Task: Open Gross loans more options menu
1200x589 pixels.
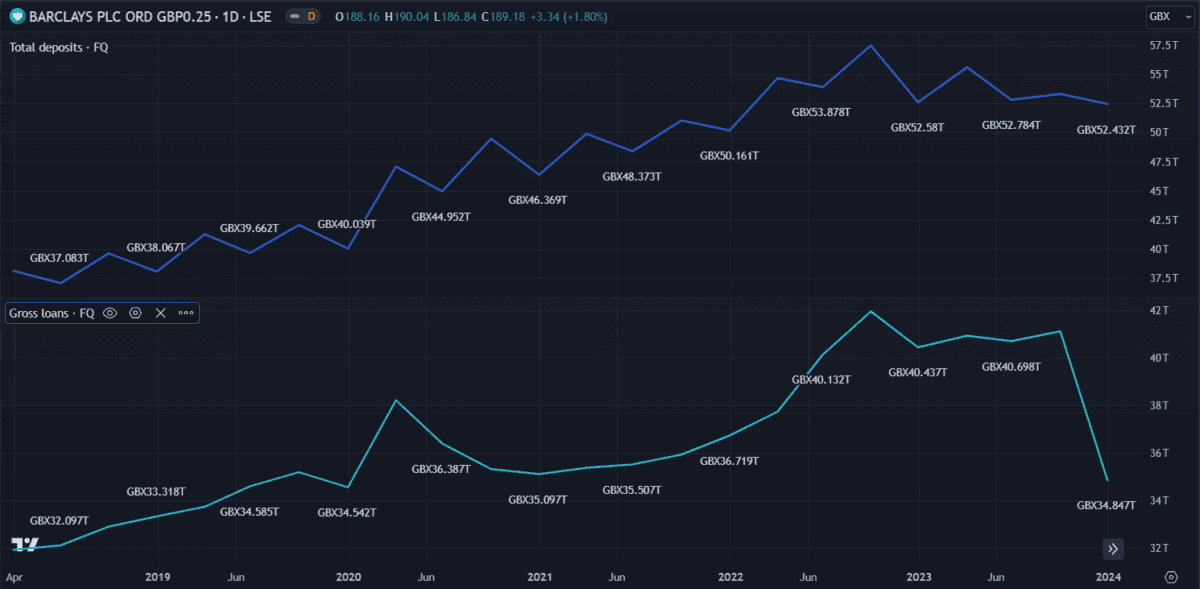Action: point(186,313)
